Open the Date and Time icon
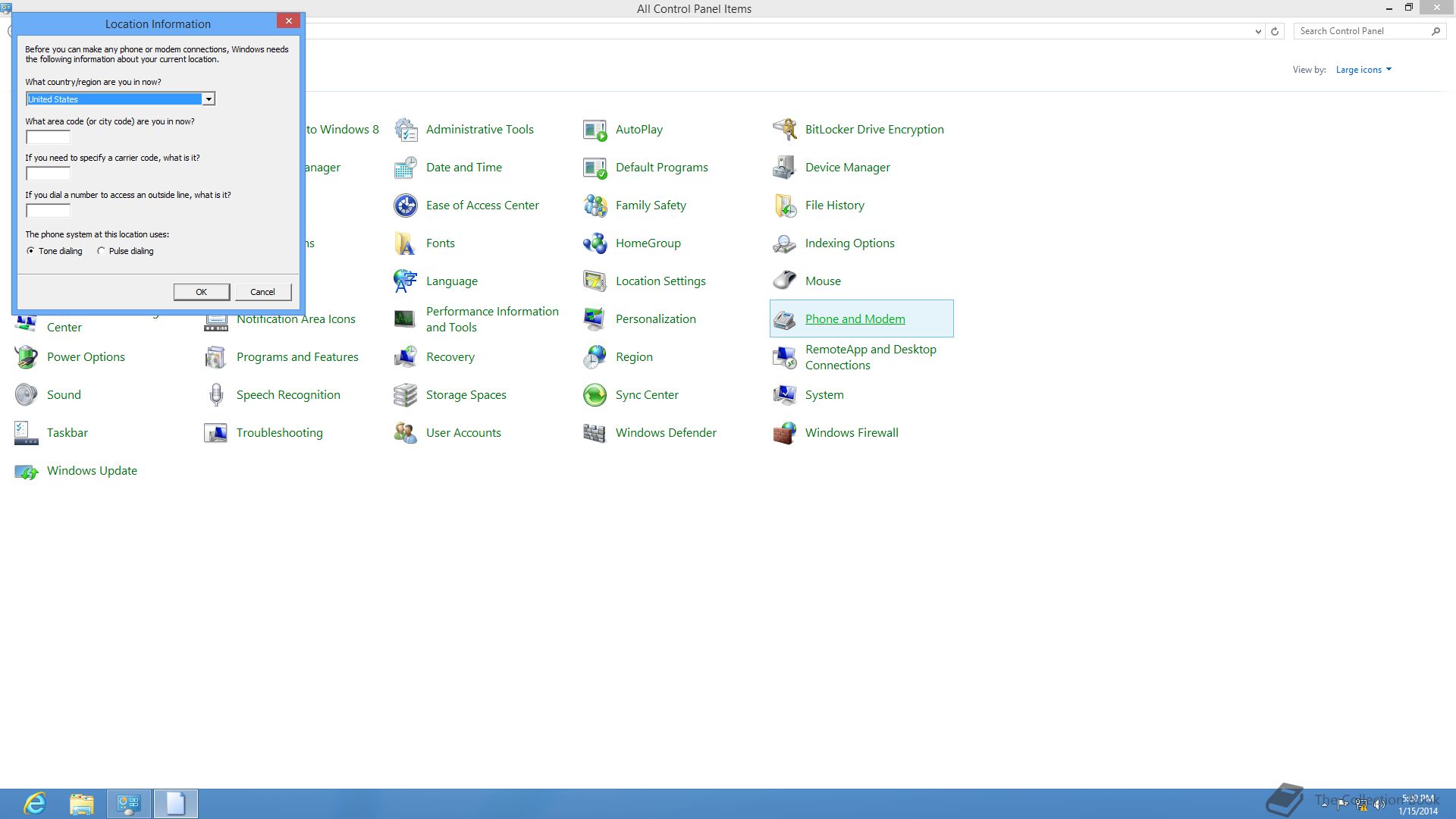The image size is (1456, 819). pos(406,168)
